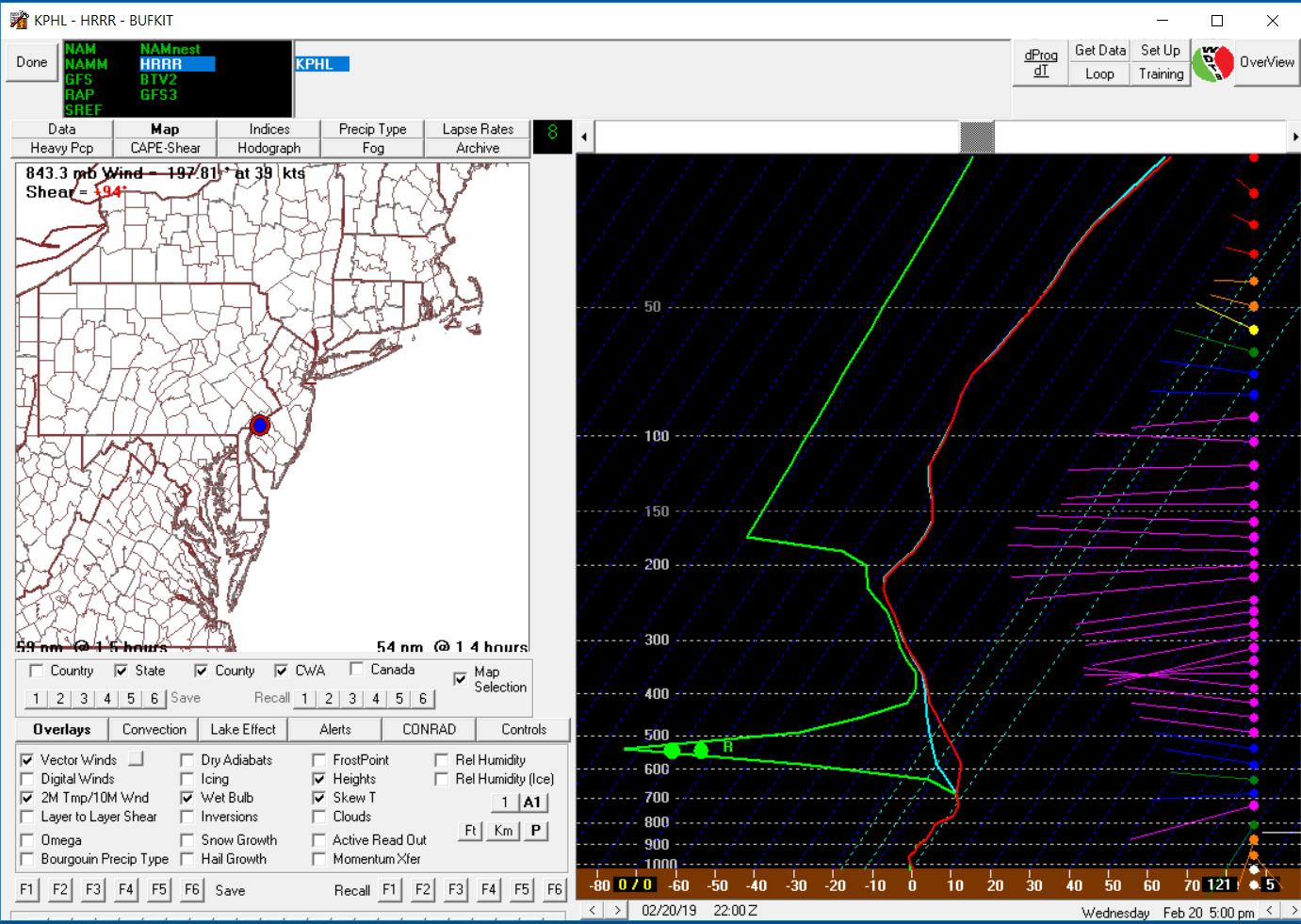Start the Loop animation
The image size is (1301, 924).
1099,73
